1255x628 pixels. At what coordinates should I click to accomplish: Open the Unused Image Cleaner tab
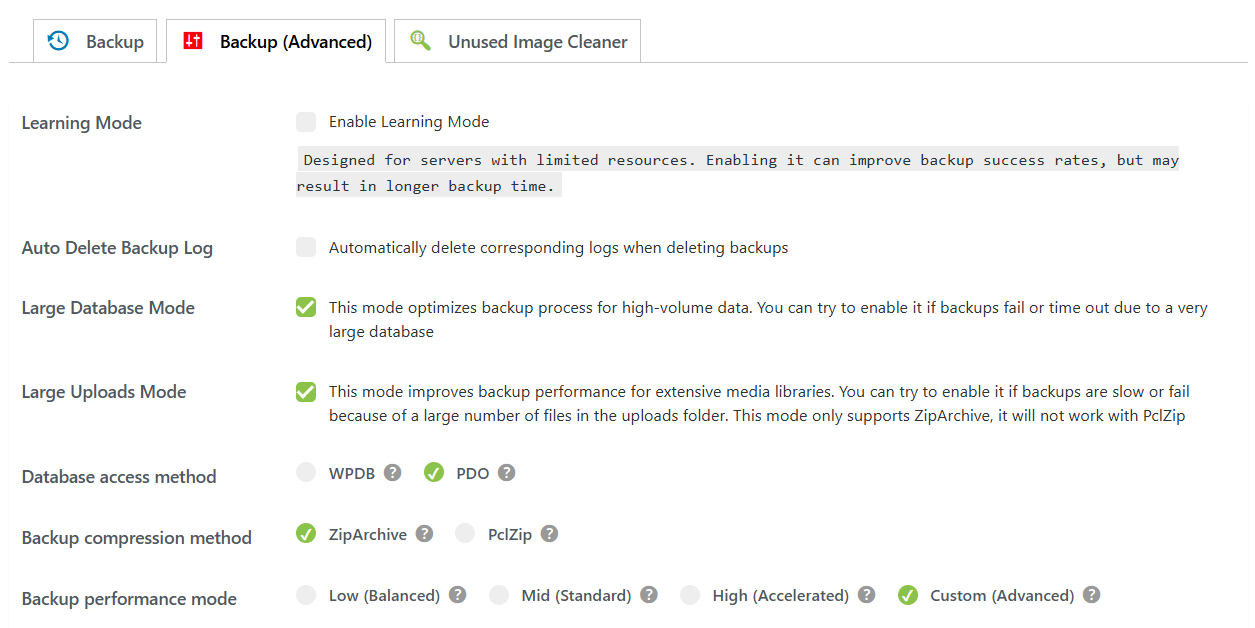pyautogui.click(x=518, y=42)
